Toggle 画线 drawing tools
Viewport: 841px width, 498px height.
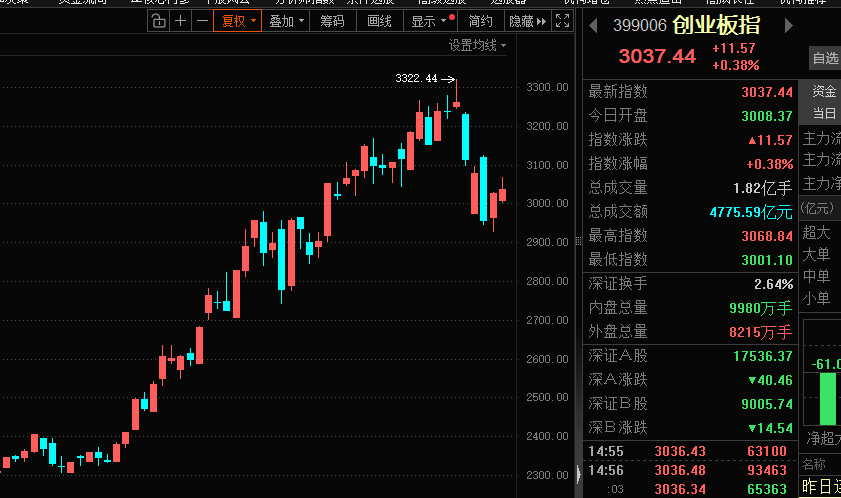point(380,20)
